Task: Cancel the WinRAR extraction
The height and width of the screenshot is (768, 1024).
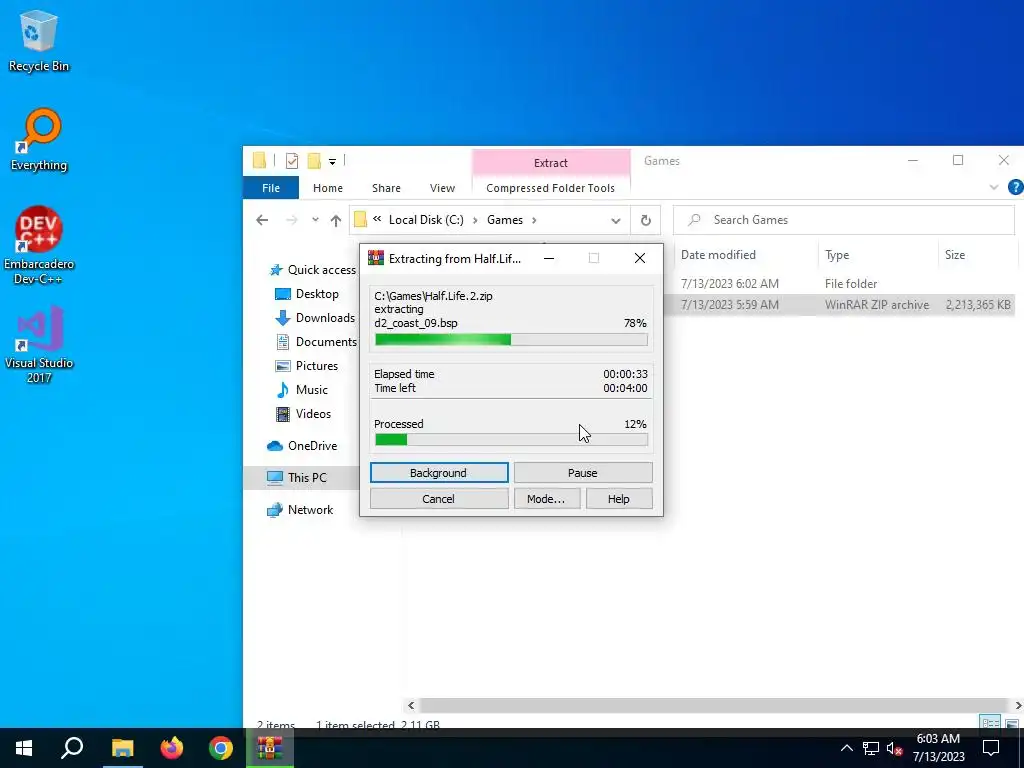Action: point(439,499)
